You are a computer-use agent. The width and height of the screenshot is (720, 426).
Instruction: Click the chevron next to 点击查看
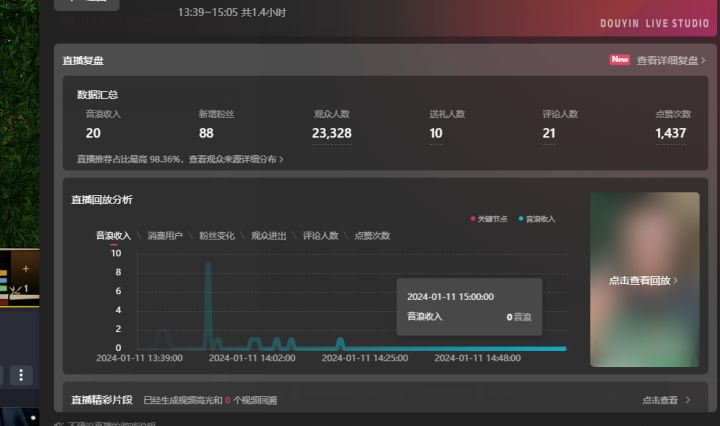click(687, 400)
